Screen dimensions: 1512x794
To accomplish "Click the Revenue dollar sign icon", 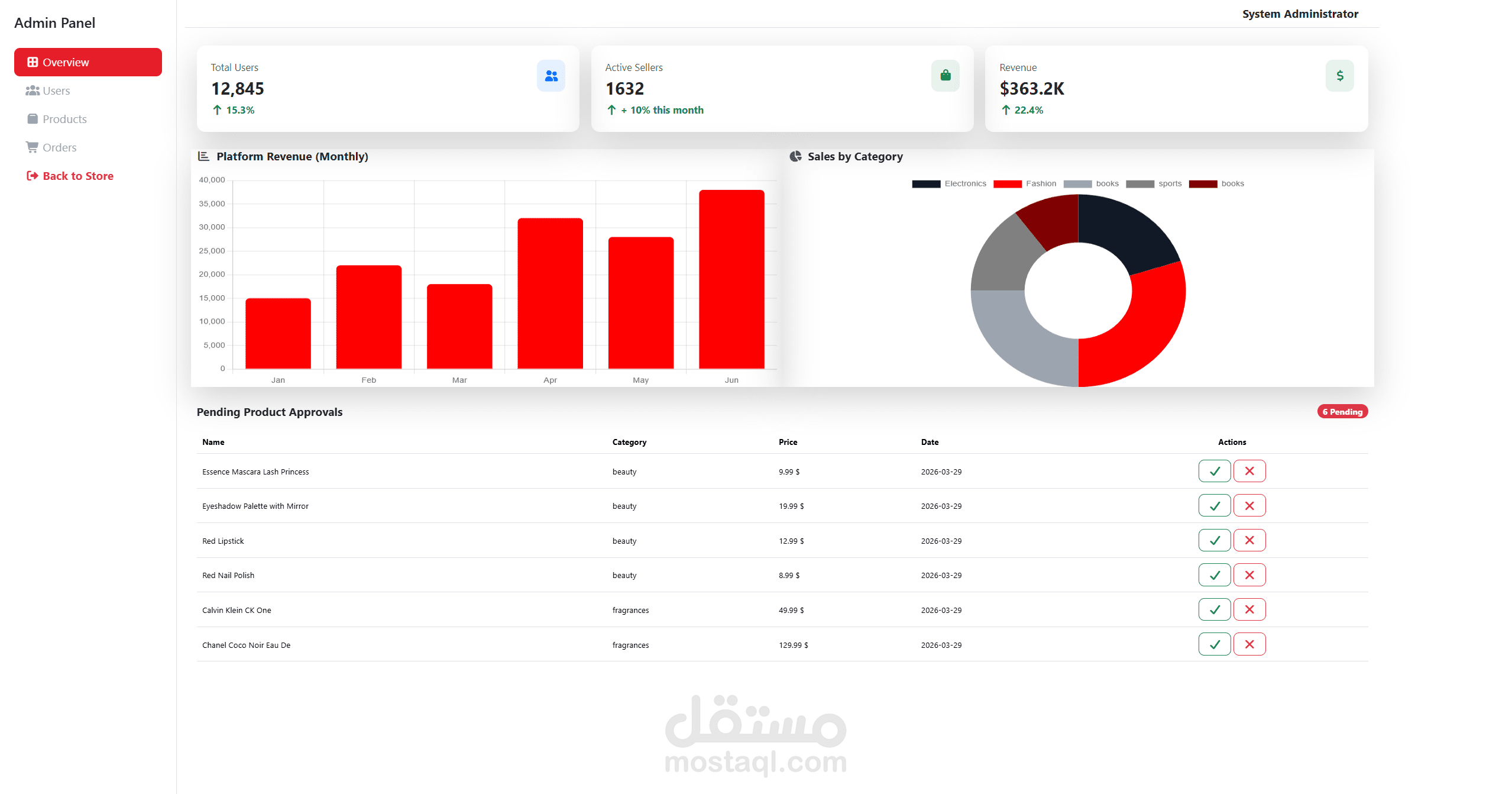I will (1339, 76).
